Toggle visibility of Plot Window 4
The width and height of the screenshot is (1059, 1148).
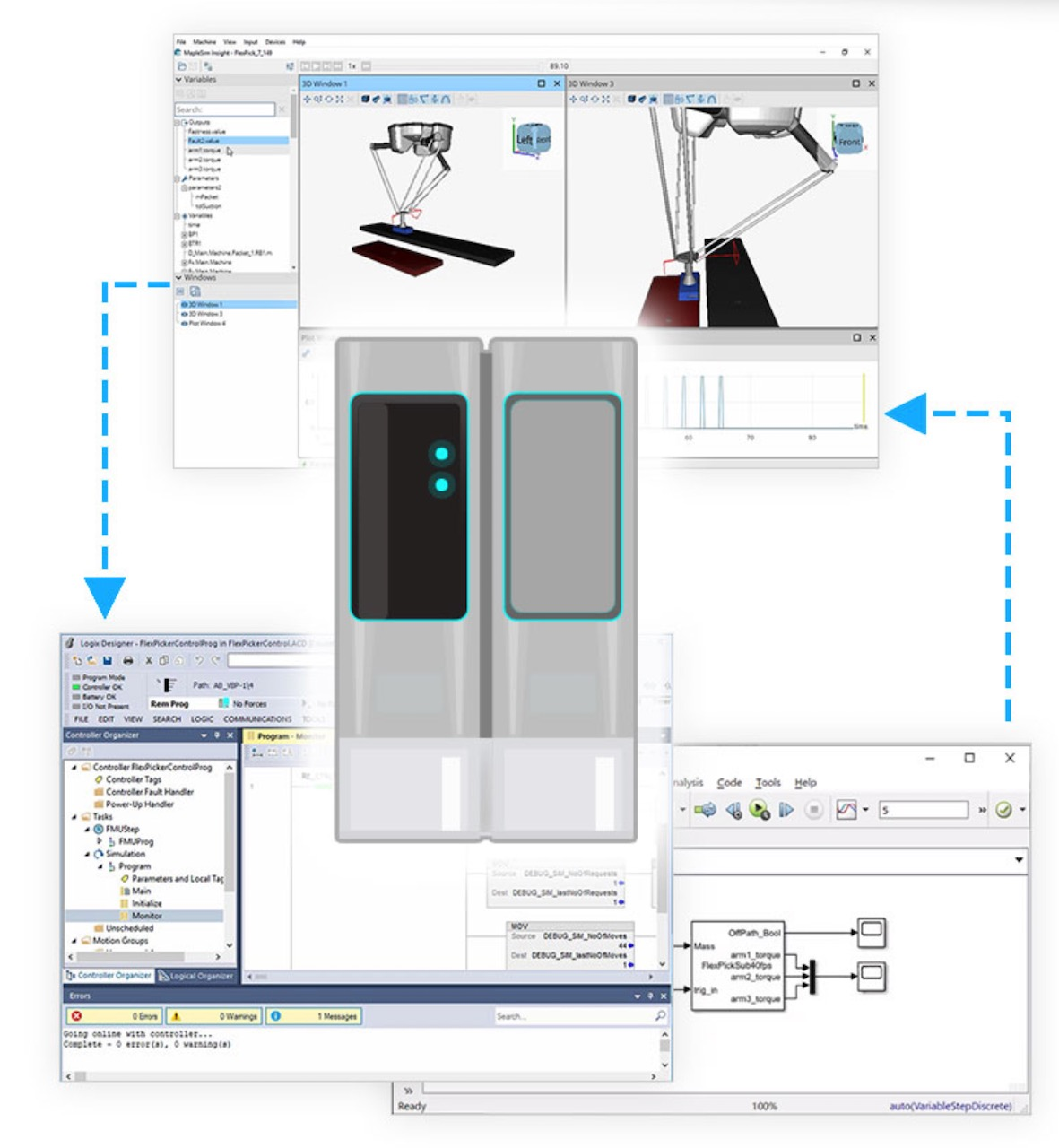[x=185, y=323]
